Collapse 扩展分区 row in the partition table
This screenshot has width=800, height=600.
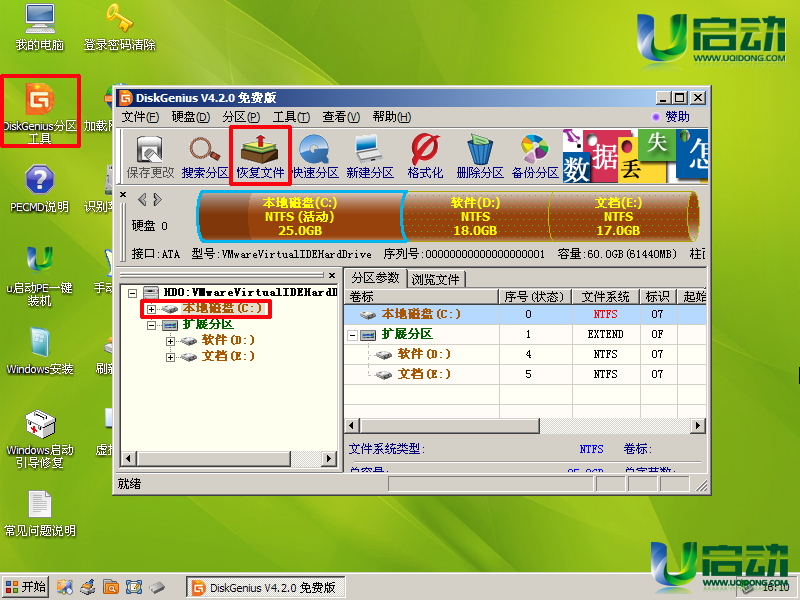tap(352, 335)
